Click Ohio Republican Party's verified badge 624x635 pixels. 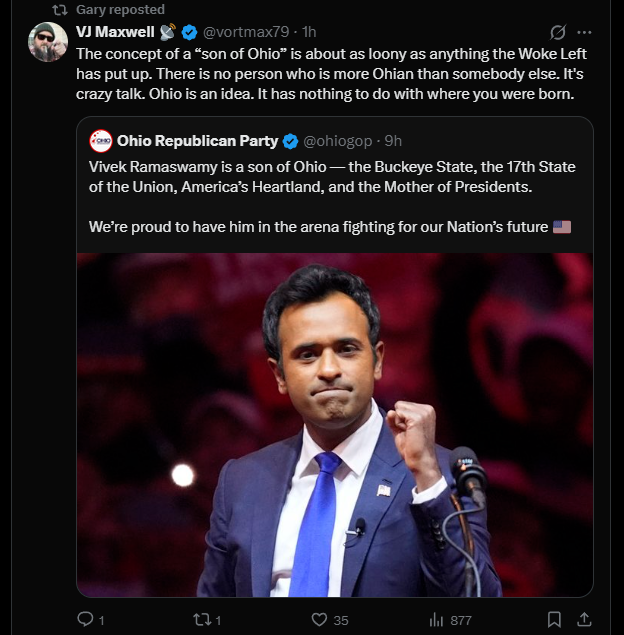(290, 140)
